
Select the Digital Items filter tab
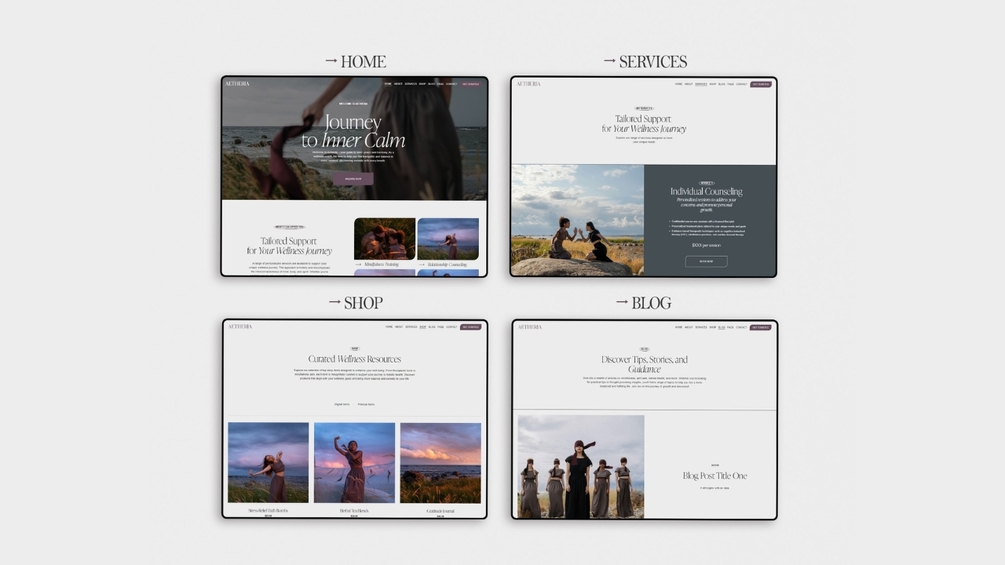(x=342, y=404)
